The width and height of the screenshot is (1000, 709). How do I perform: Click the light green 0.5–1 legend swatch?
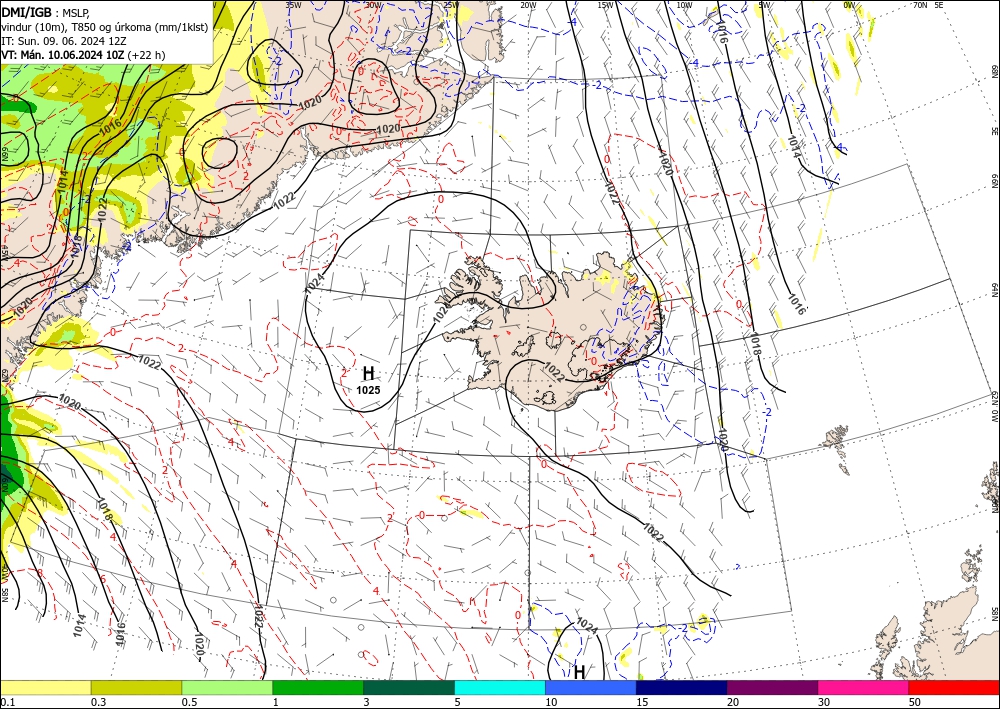click(x=227, y=687)
